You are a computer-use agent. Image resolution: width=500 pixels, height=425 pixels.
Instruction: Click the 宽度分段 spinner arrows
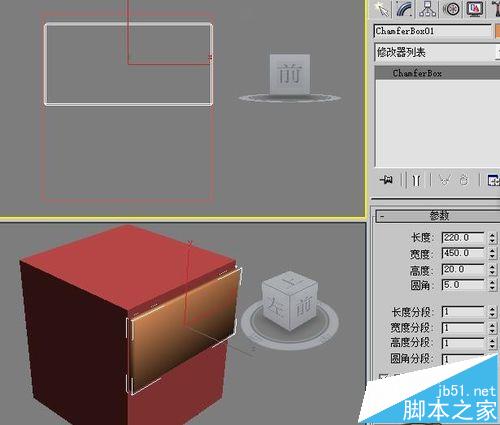click(492, 328)
